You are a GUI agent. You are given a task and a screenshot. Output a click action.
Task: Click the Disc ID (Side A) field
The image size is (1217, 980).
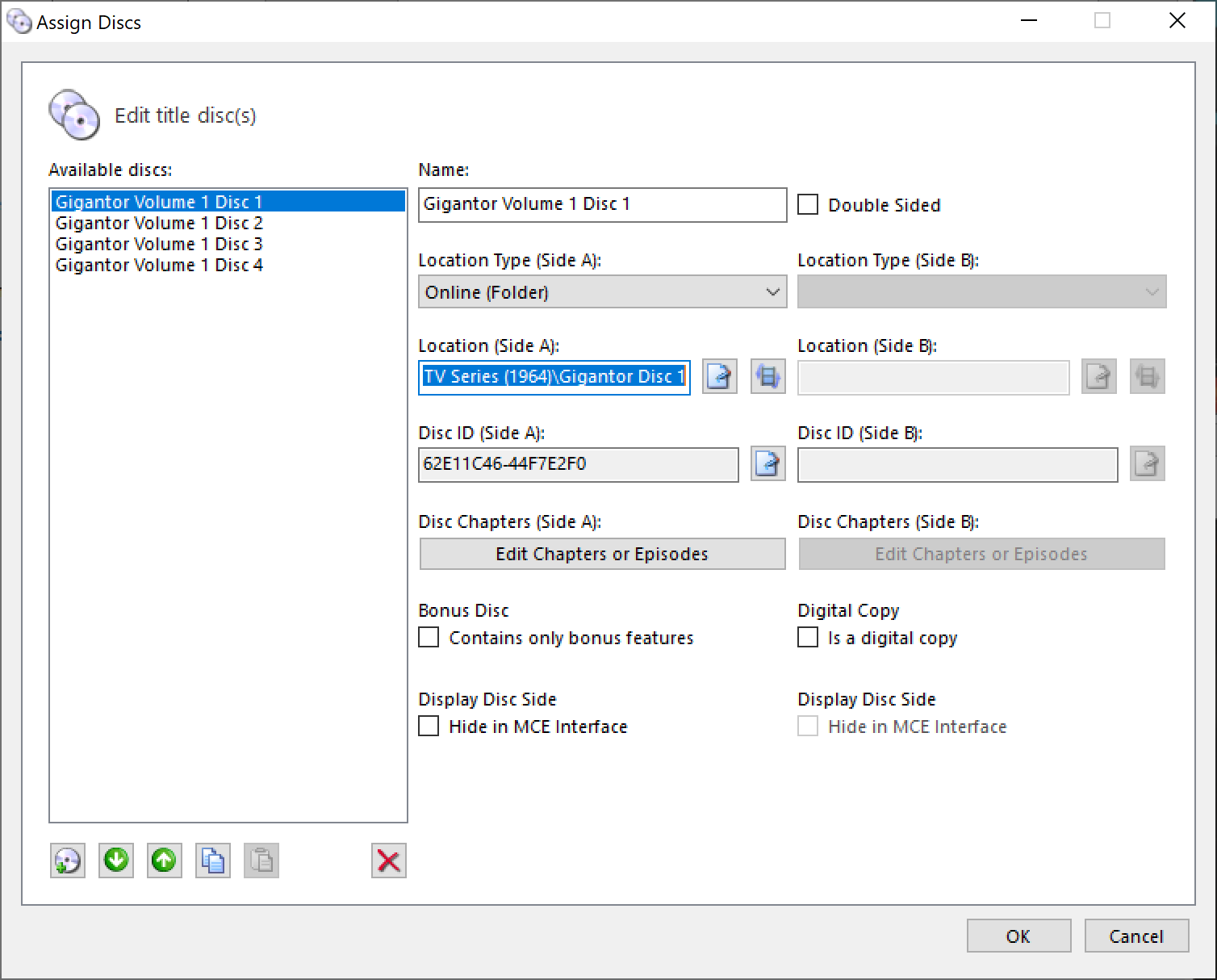579,464
